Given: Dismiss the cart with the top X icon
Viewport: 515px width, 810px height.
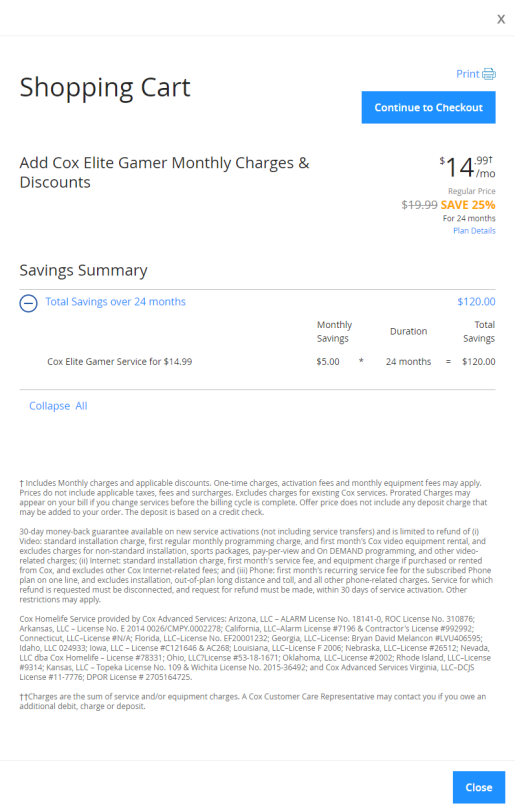Looking at the screenshot, I should pyautogui.click(x=501, y=19).
